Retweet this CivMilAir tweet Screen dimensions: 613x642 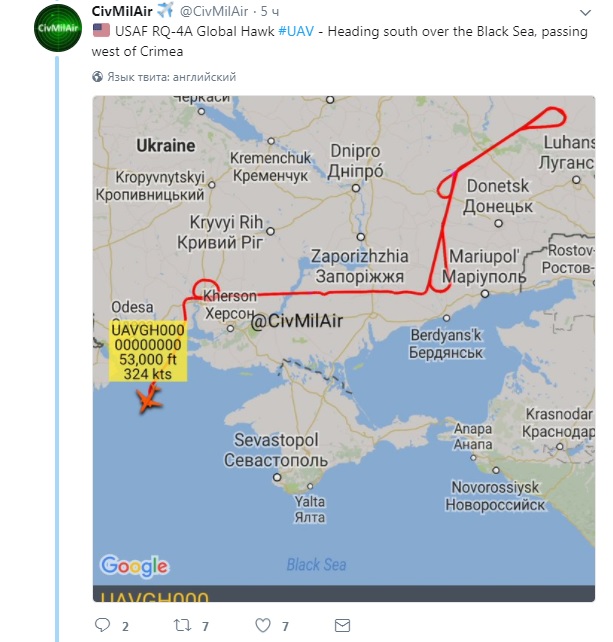click(182, 626)
